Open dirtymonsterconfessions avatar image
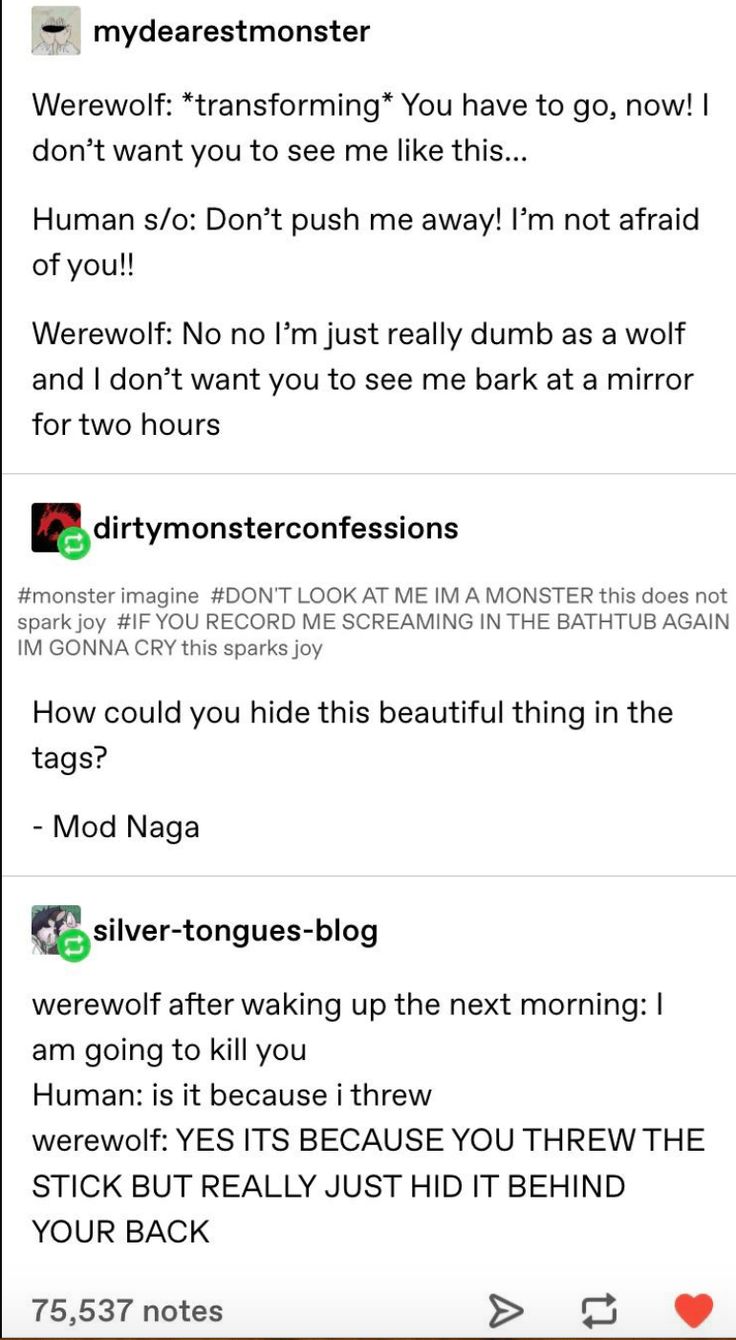736x1340 pixels. click(56, 527)
